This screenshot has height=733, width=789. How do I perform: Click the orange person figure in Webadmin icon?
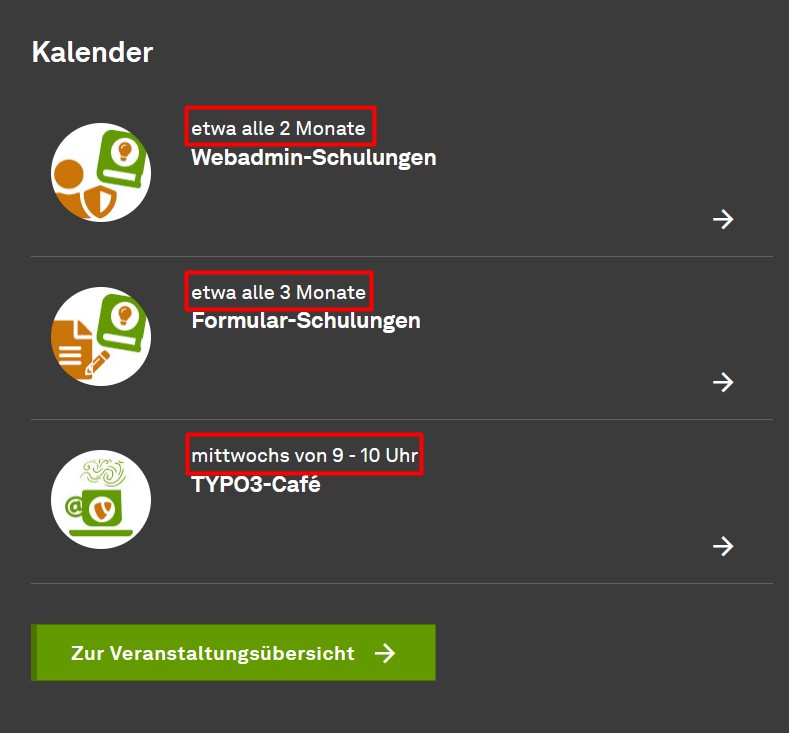tap(69, 188)
